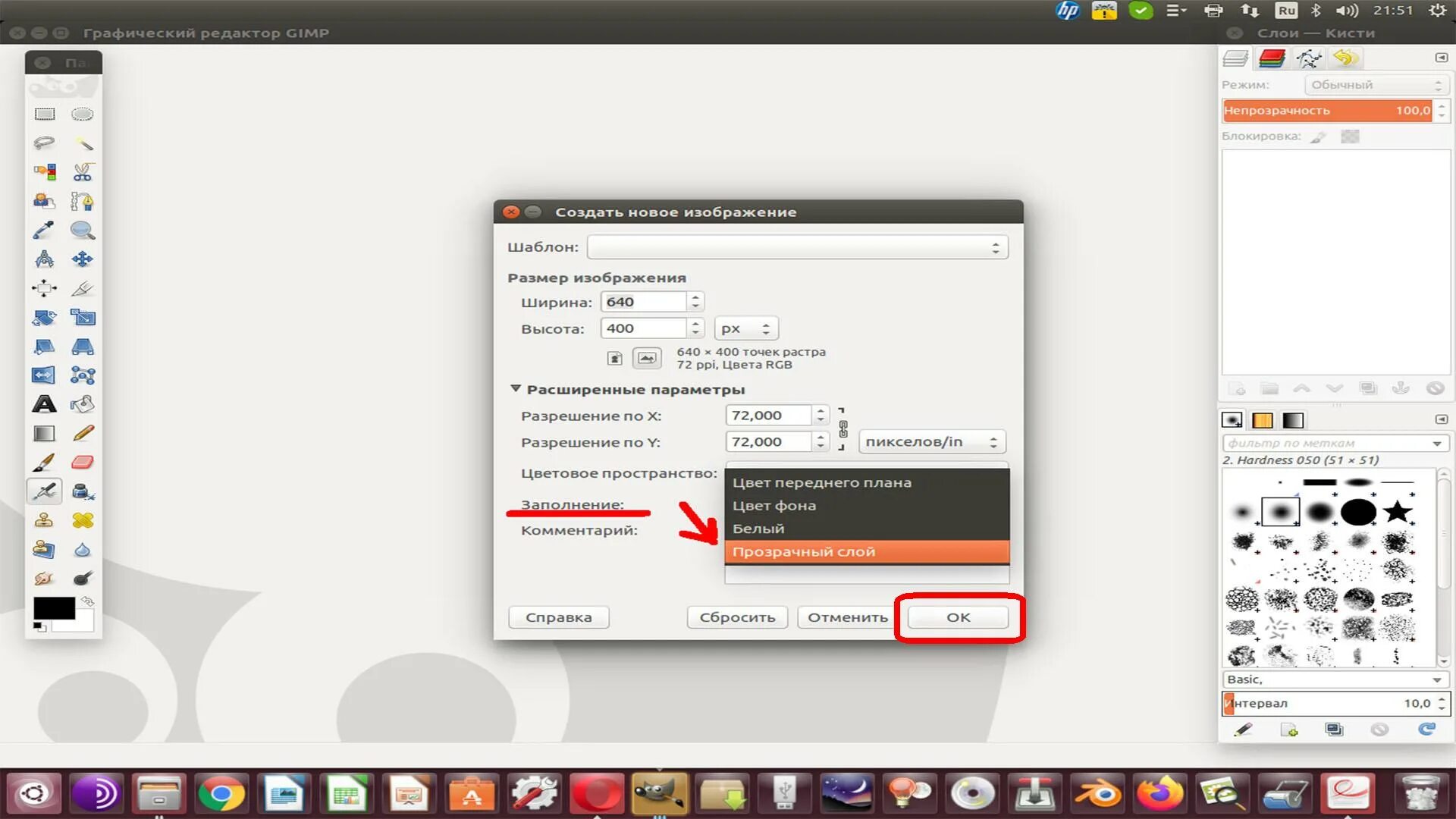Open the пикселов/in resolution units dropdown
1456x819 pixels.
pos(932,442)
